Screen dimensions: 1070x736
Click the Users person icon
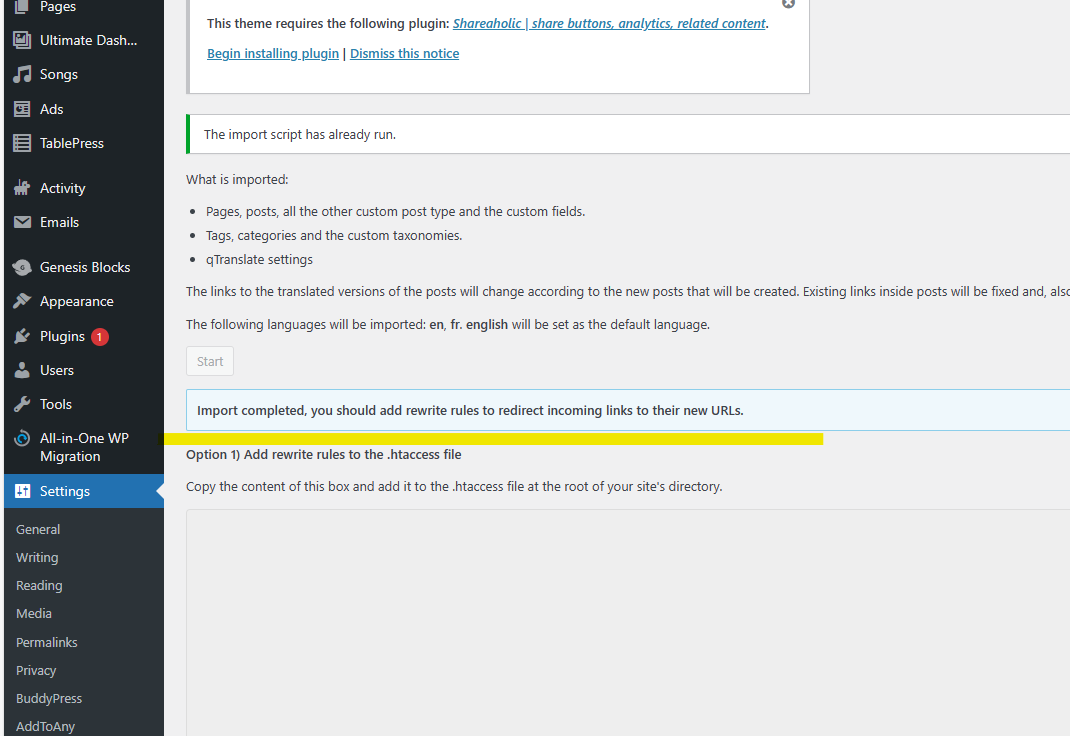22,370
